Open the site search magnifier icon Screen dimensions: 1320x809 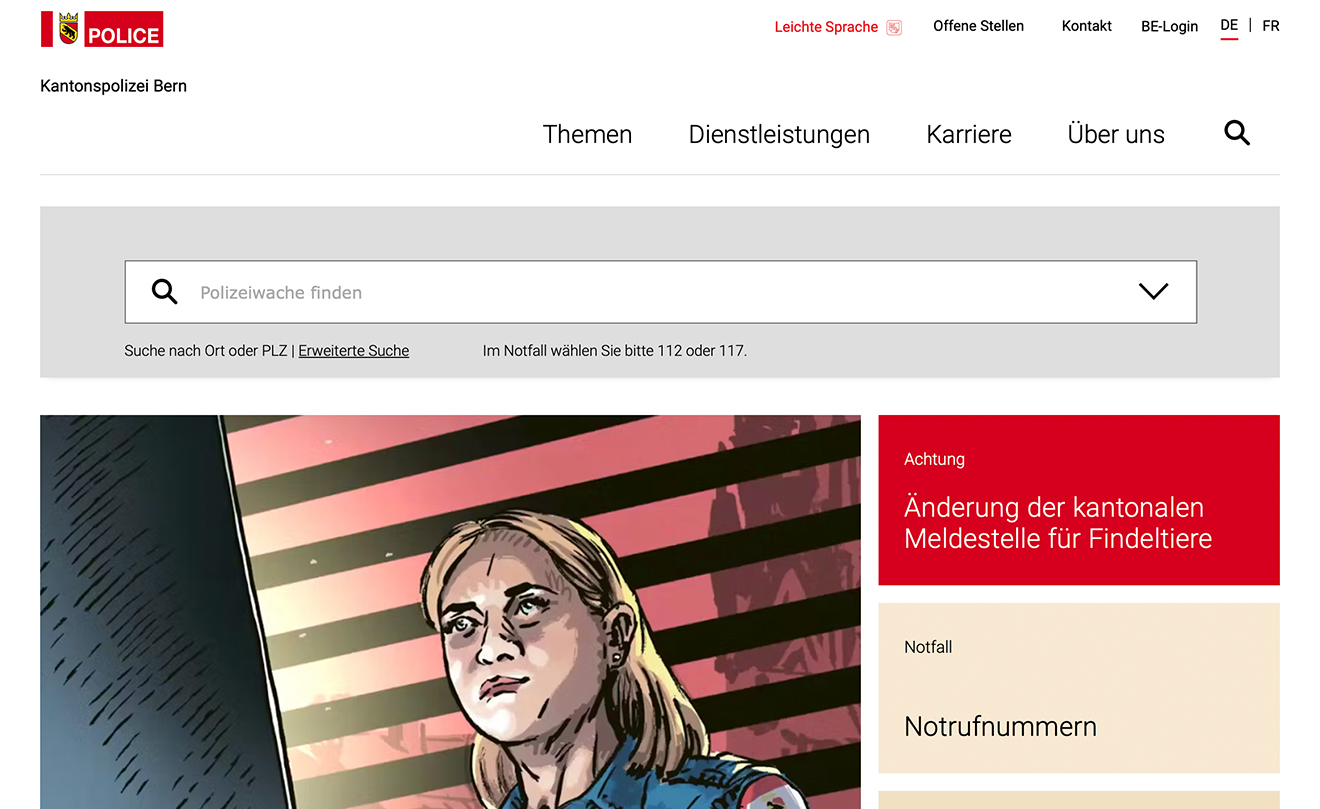coord(1237,133)
